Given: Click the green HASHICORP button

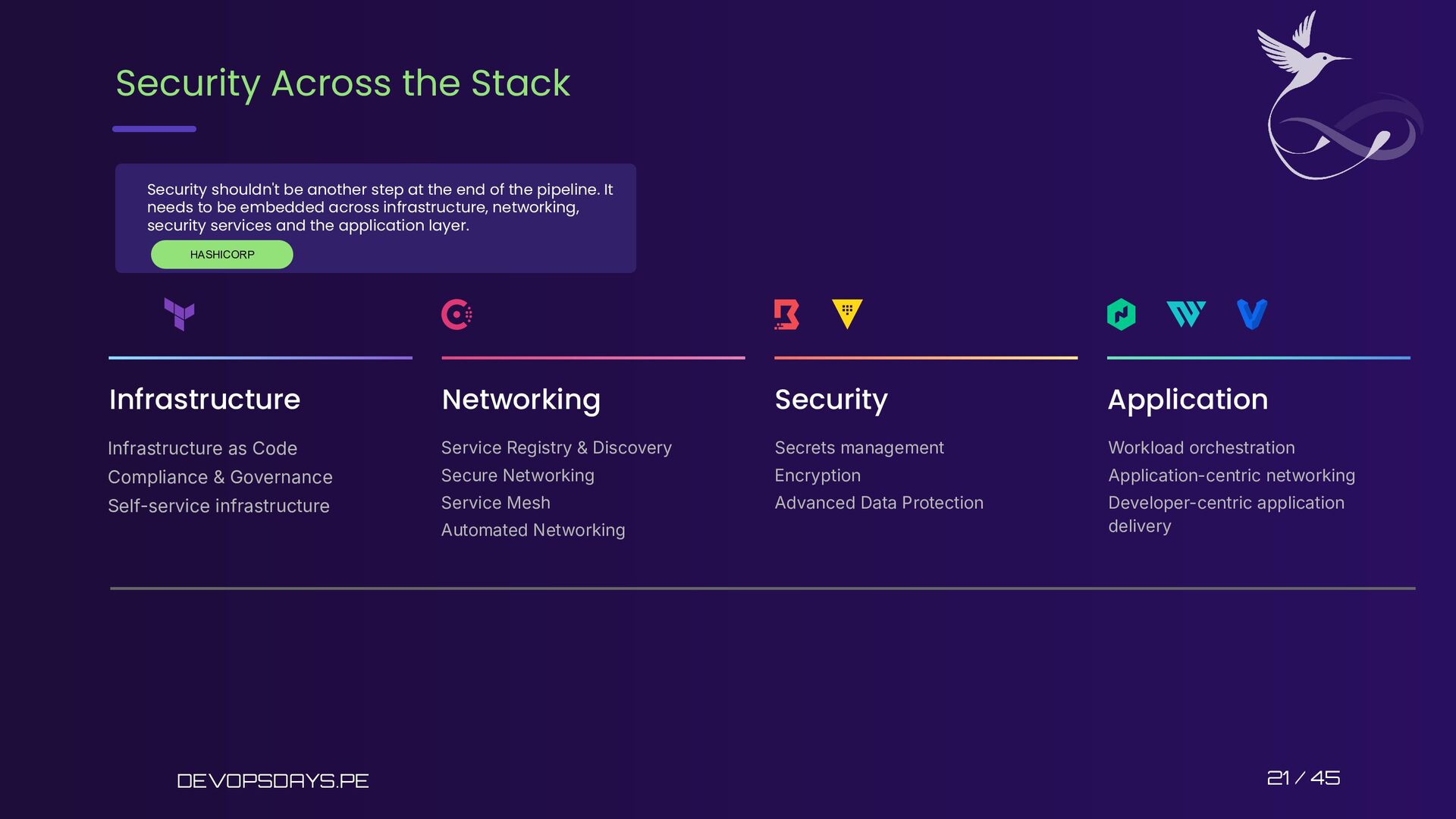Looking at the screenshot, I should (222, 255).
